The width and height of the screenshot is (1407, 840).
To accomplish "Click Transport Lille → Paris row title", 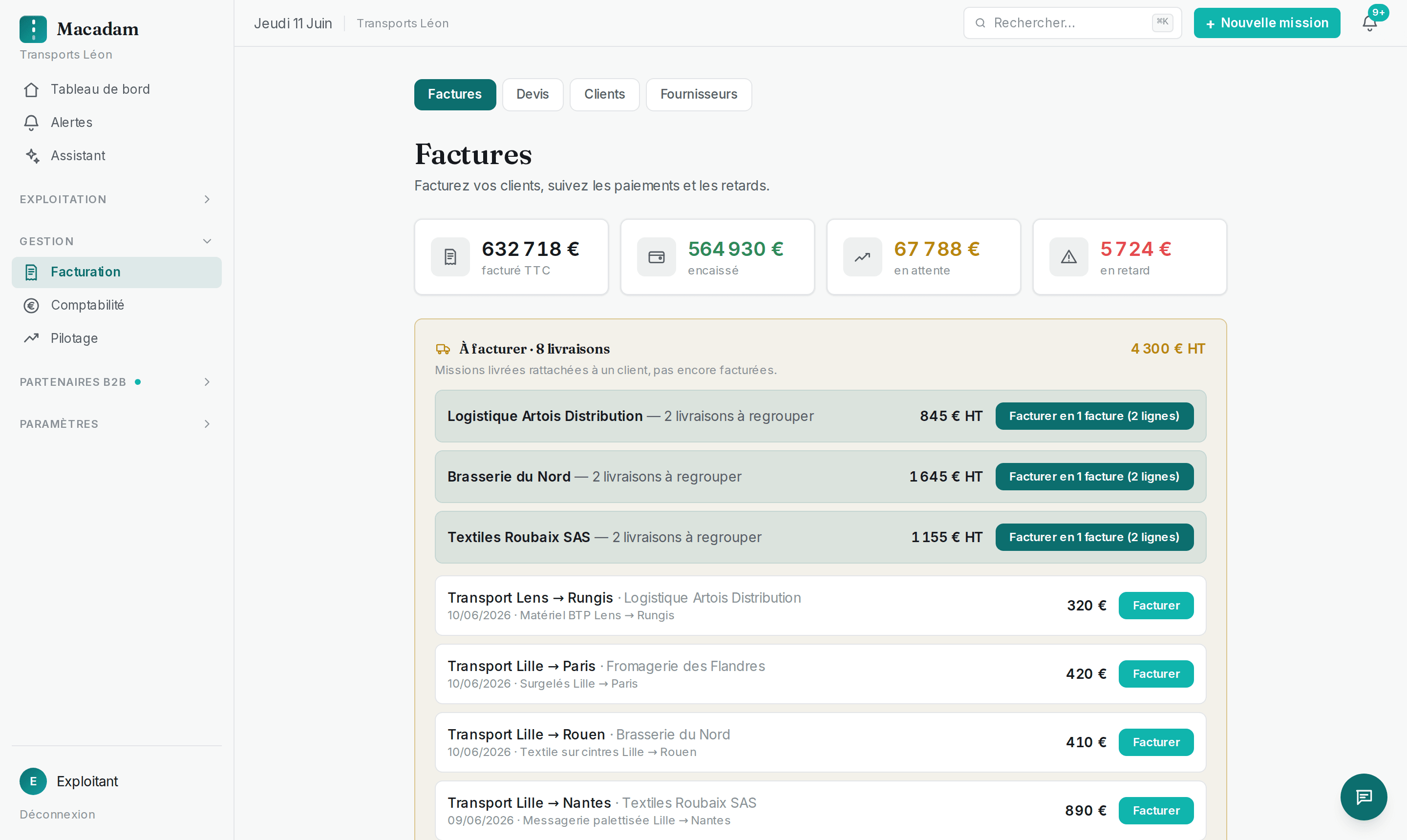I will pyautogui.click(x=521, y=666).
